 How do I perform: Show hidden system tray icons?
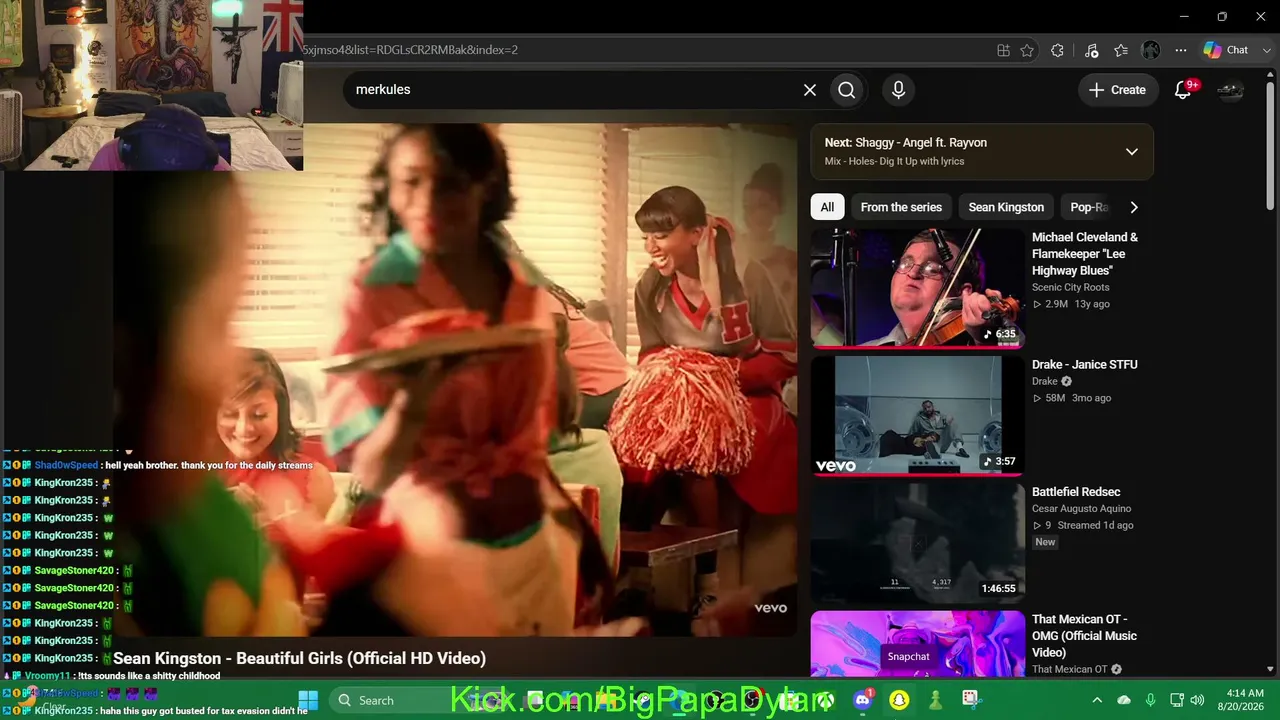click(1097, 700)
